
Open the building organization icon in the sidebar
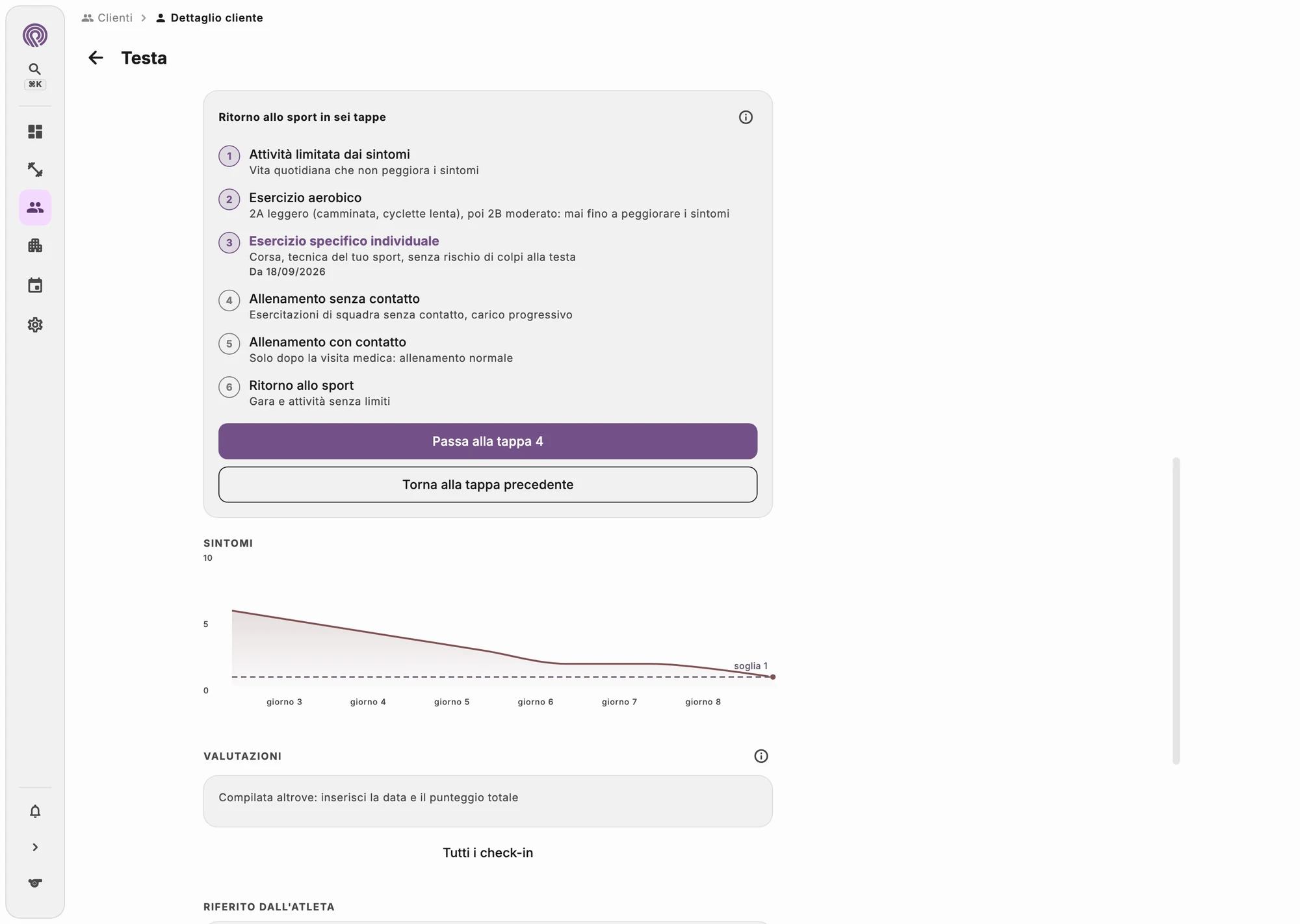coord(35,246)
